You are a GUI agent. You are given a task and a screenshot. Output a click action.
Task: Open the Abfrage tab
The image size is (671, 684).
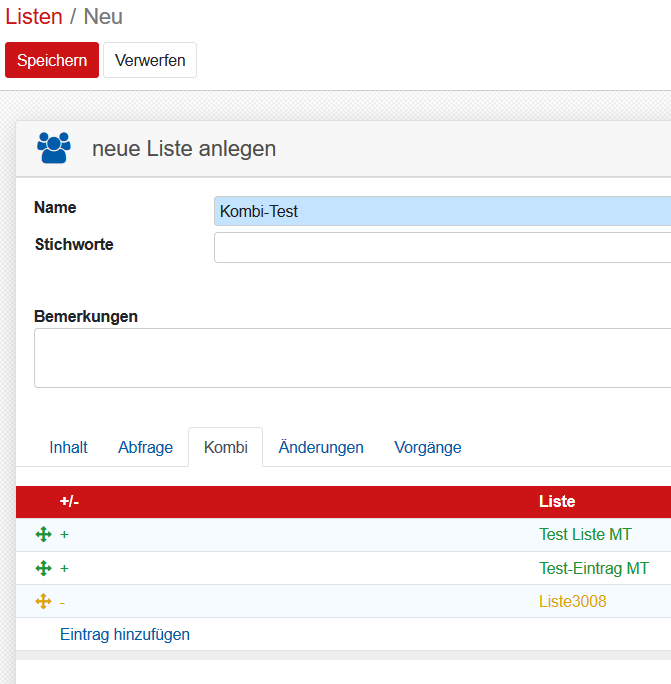coord(145,447)
